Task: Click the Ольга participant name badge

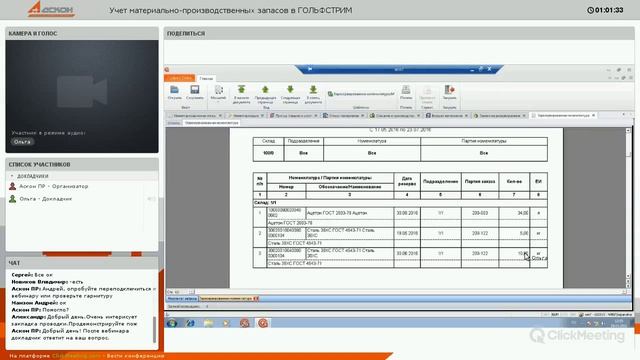Action: pyautogui.click(x=22, y=142)
